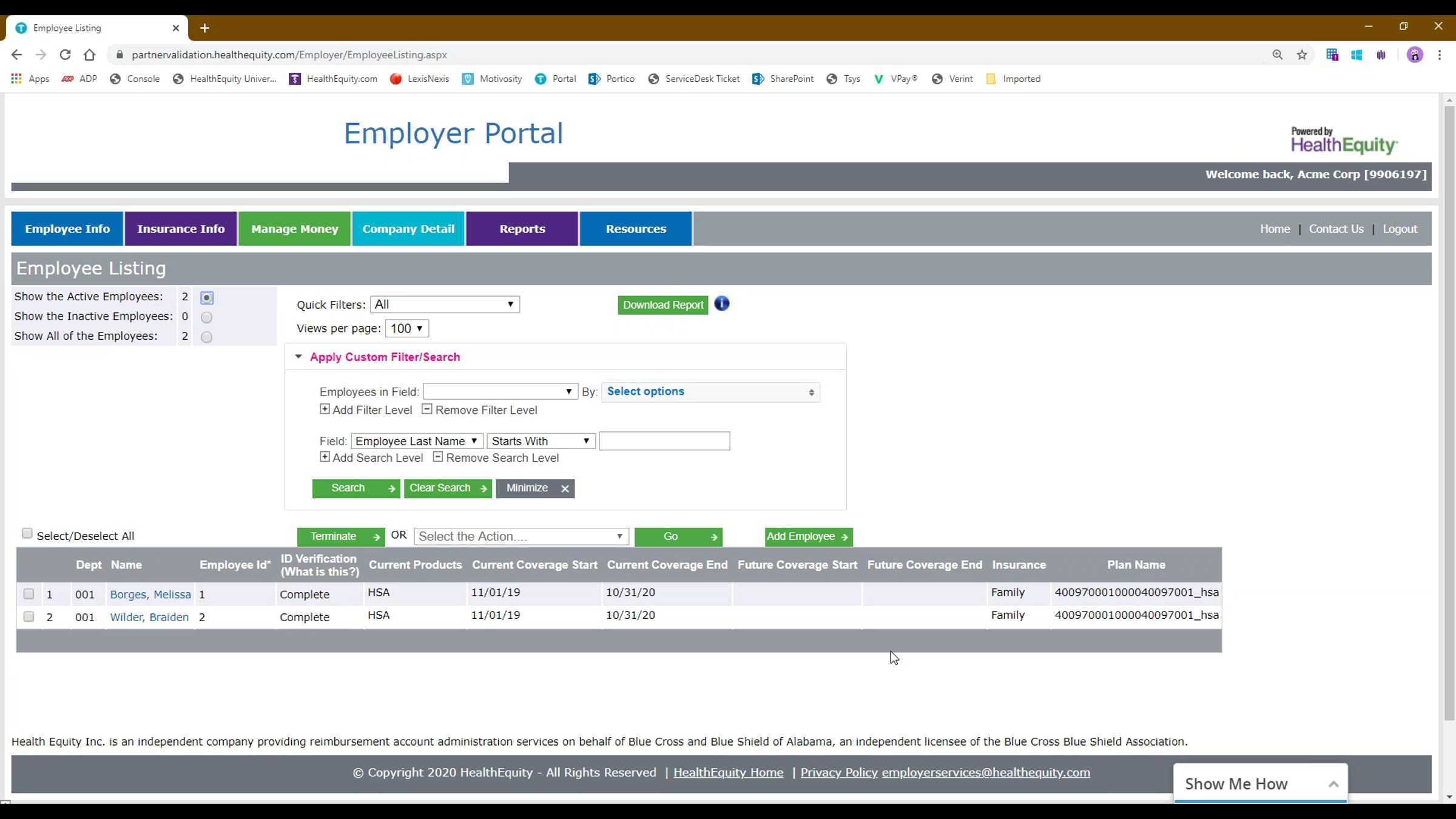Click the Terminate button
Viewport: 1456px width, 819px height.
click(341, 537)
